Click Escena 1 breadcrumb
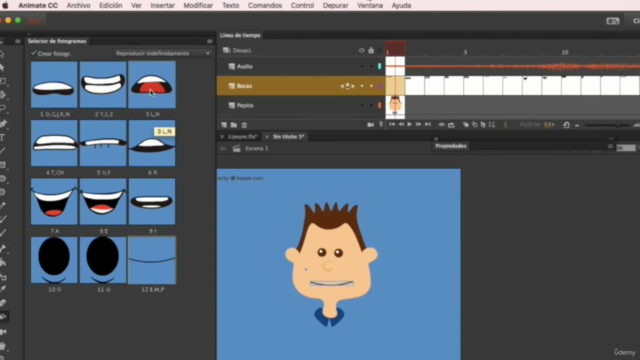Viewport: 640px width, 360px height. 257,149
